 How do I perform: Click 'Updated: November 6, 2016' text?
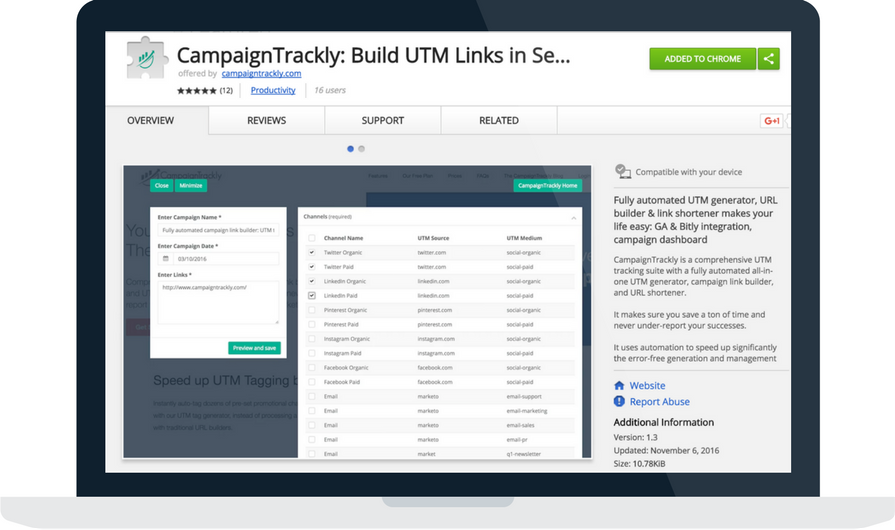(666, 451)
